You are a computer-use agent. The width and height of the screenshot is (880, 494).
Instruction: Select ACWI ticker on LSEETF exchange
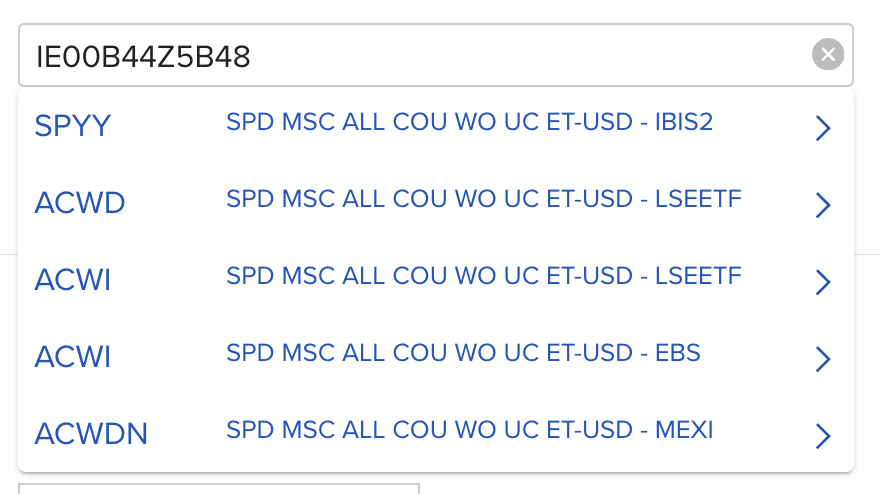72,280
